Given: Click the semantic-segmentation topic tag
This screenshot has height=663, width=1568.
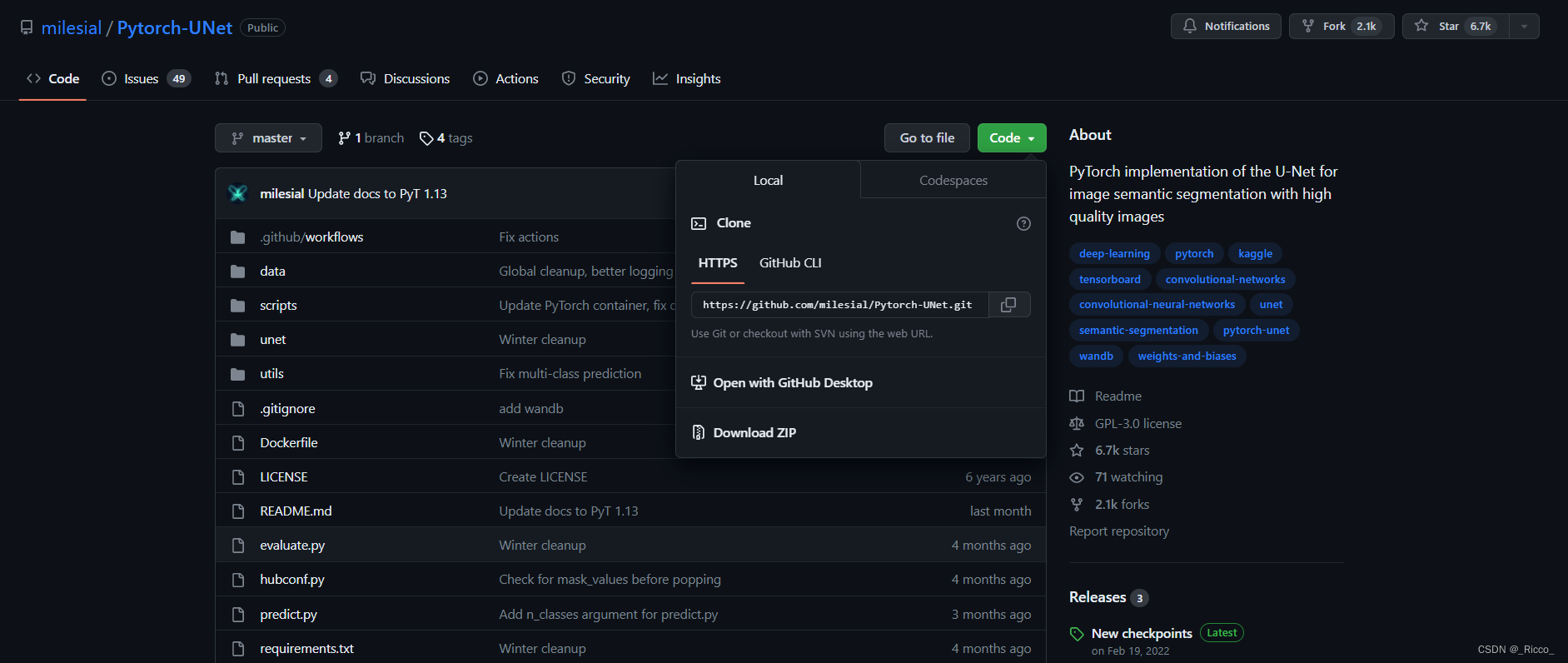Looking at the screenshot, I should tap(1138, 331).
